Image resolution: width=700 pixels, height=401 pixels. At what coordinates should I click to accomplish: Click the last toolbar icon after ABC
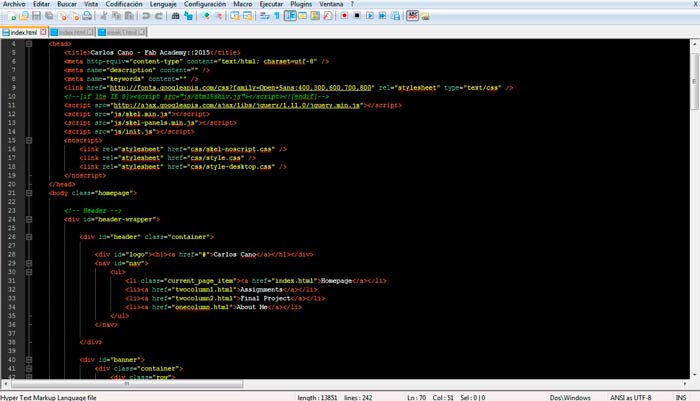click(425, 17)
